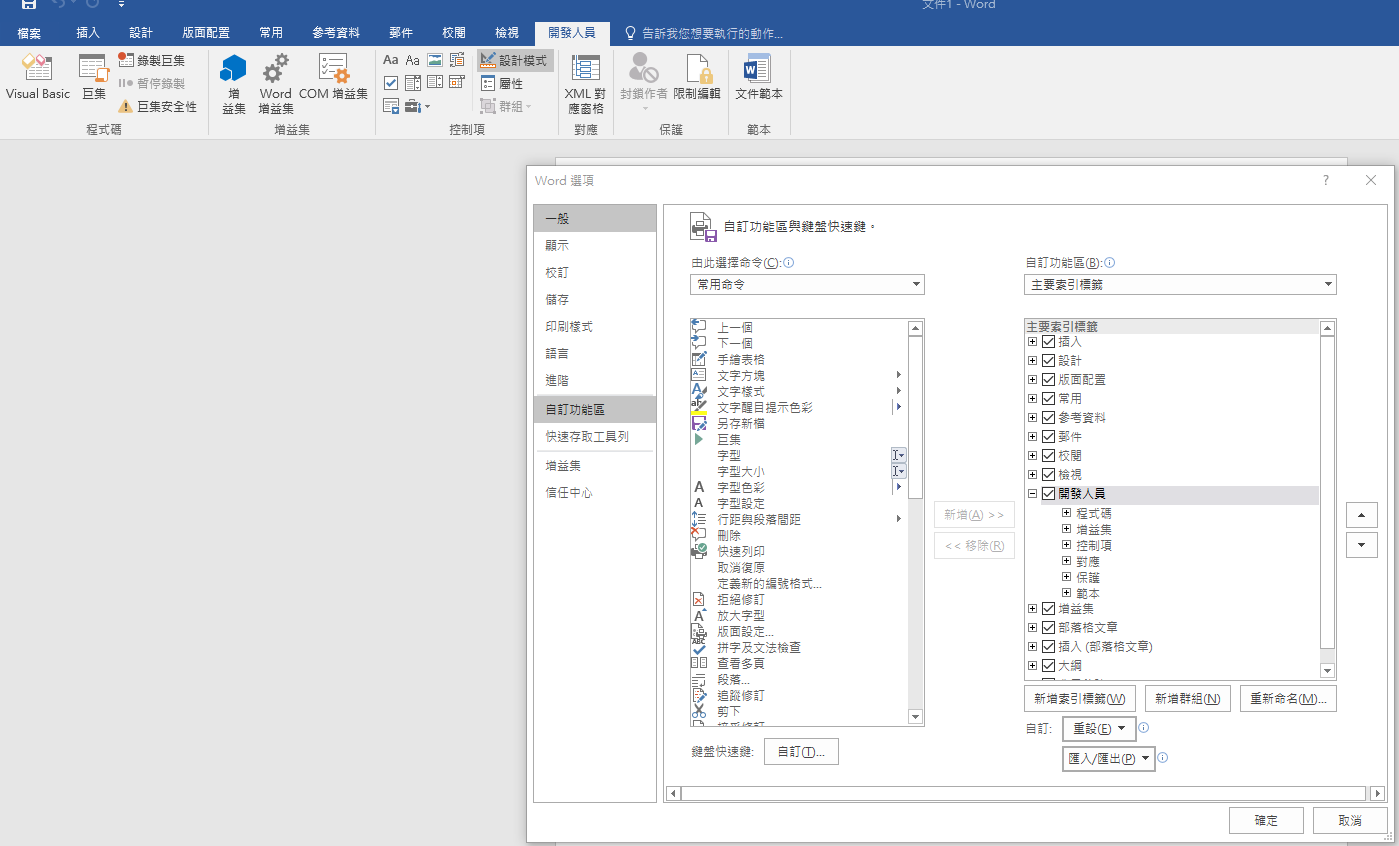
Task: Click the 重新命名 button
Action: [x=1288, y=698]
